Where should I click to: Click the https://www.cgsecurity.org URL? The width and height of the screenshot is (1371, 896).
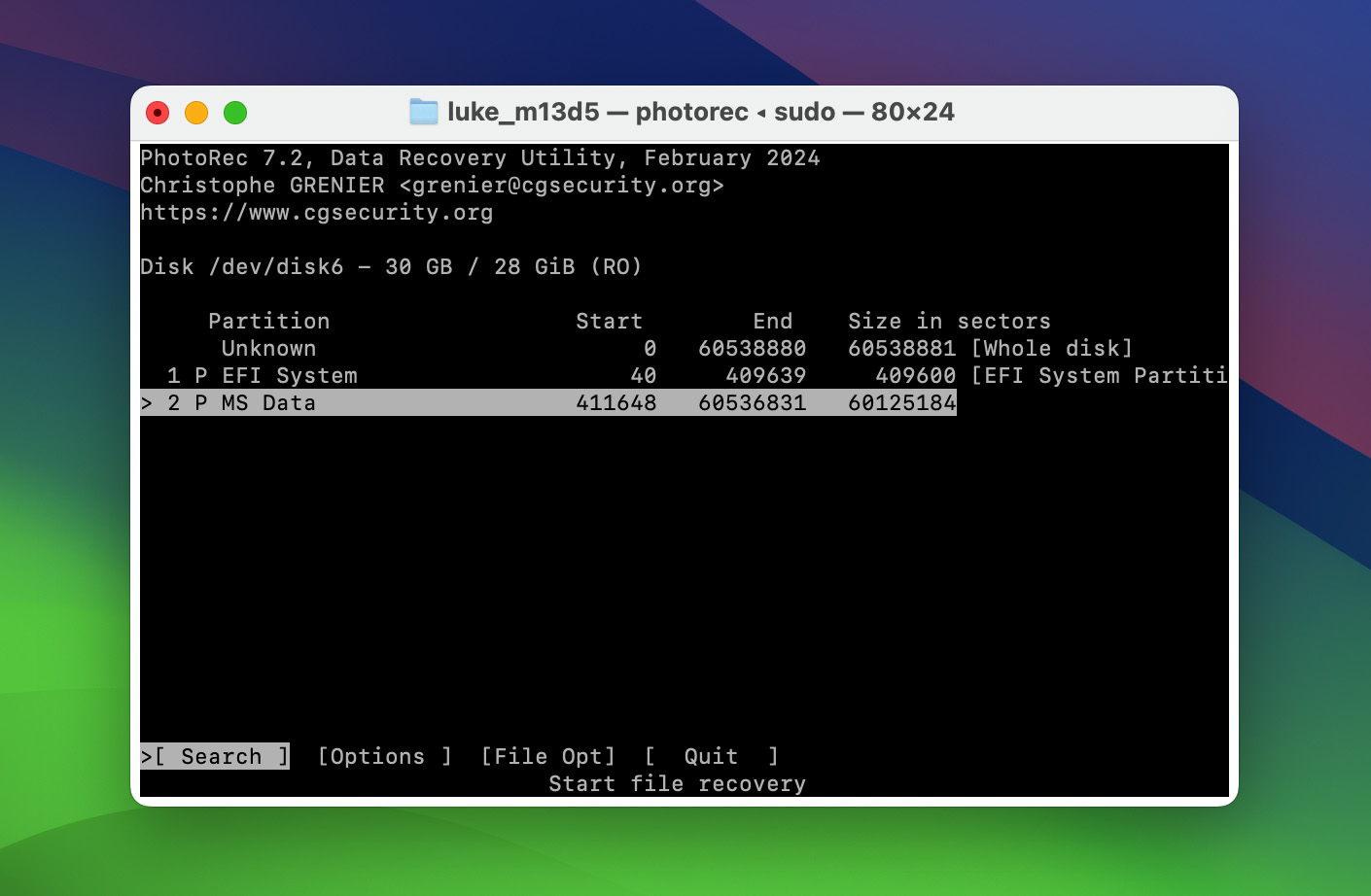click(317, 212)
